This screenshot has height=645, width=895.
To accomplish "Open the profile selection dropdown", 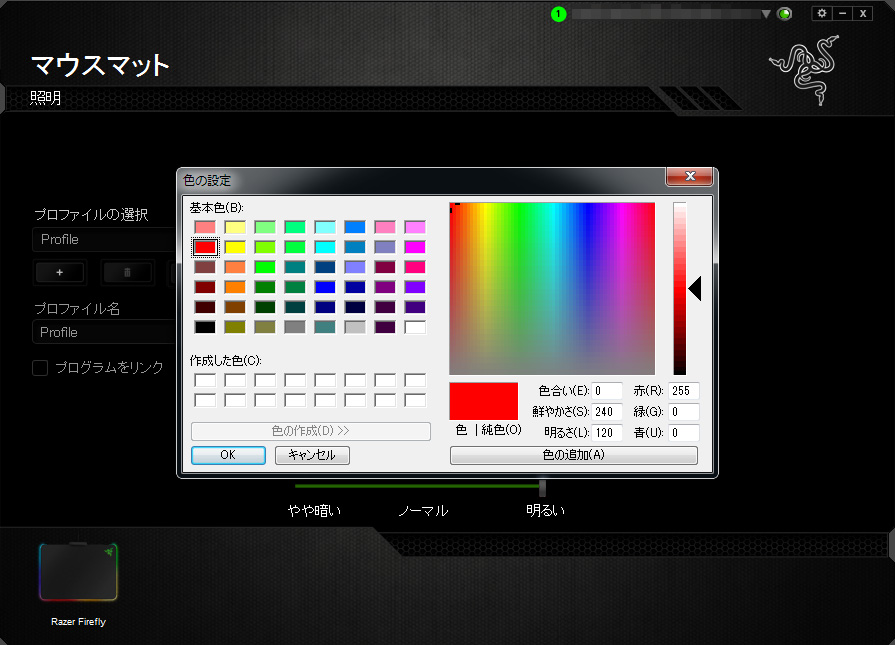I will pos(104,240).
